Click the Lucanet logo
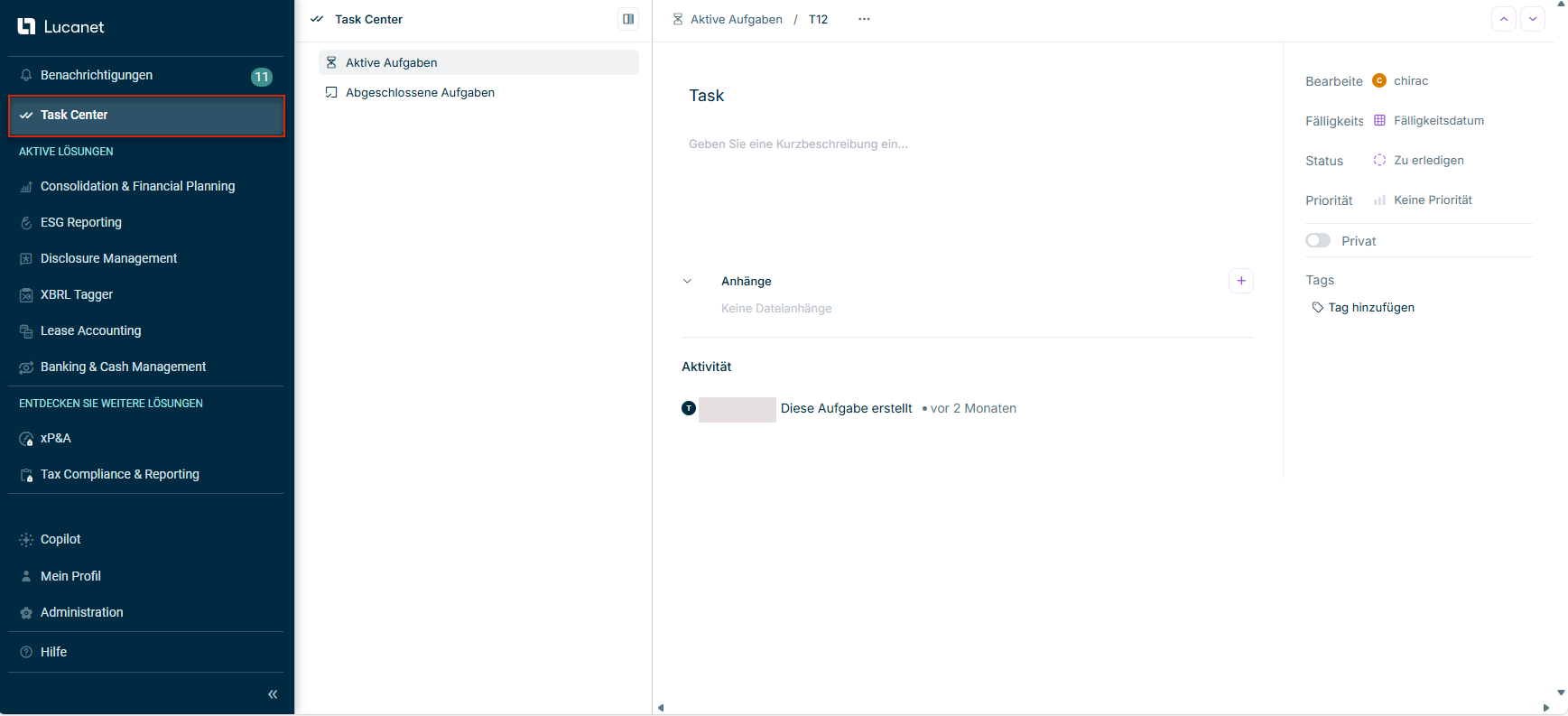 pos(60,27)
